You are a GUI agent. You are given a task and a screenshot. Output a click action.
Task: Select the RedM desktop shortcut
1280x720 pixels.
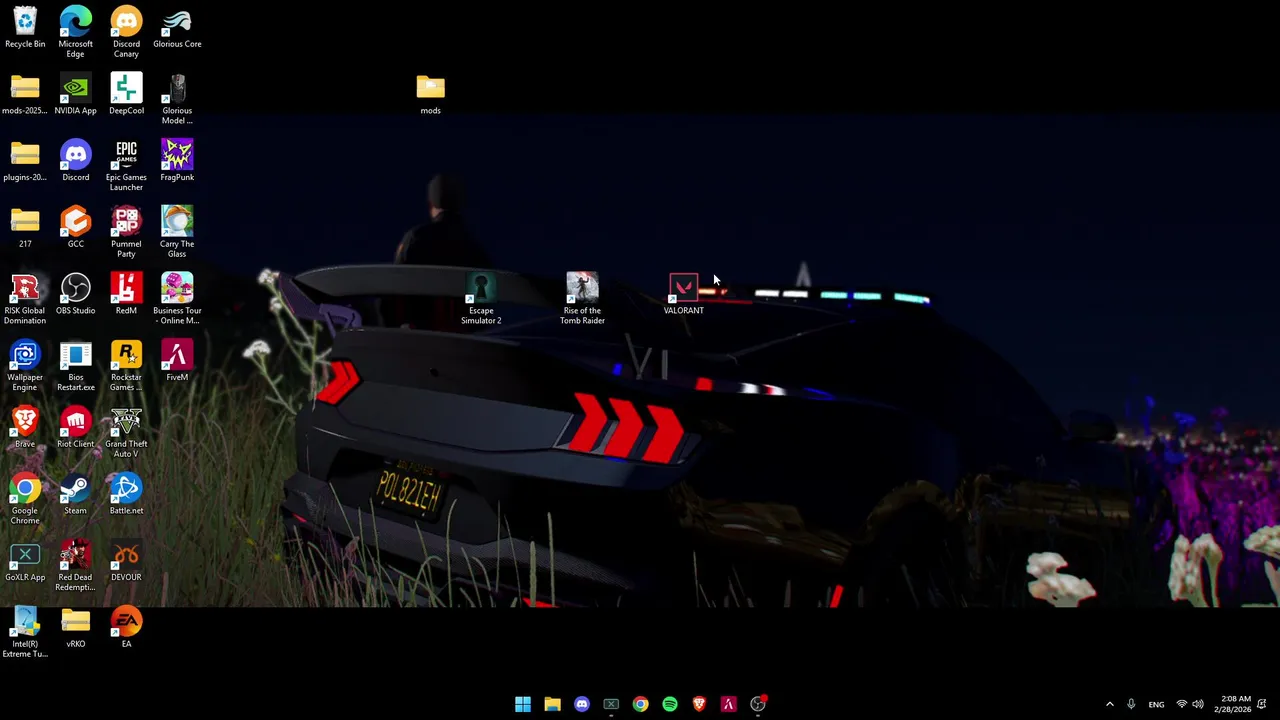click(x=126, y=295)
